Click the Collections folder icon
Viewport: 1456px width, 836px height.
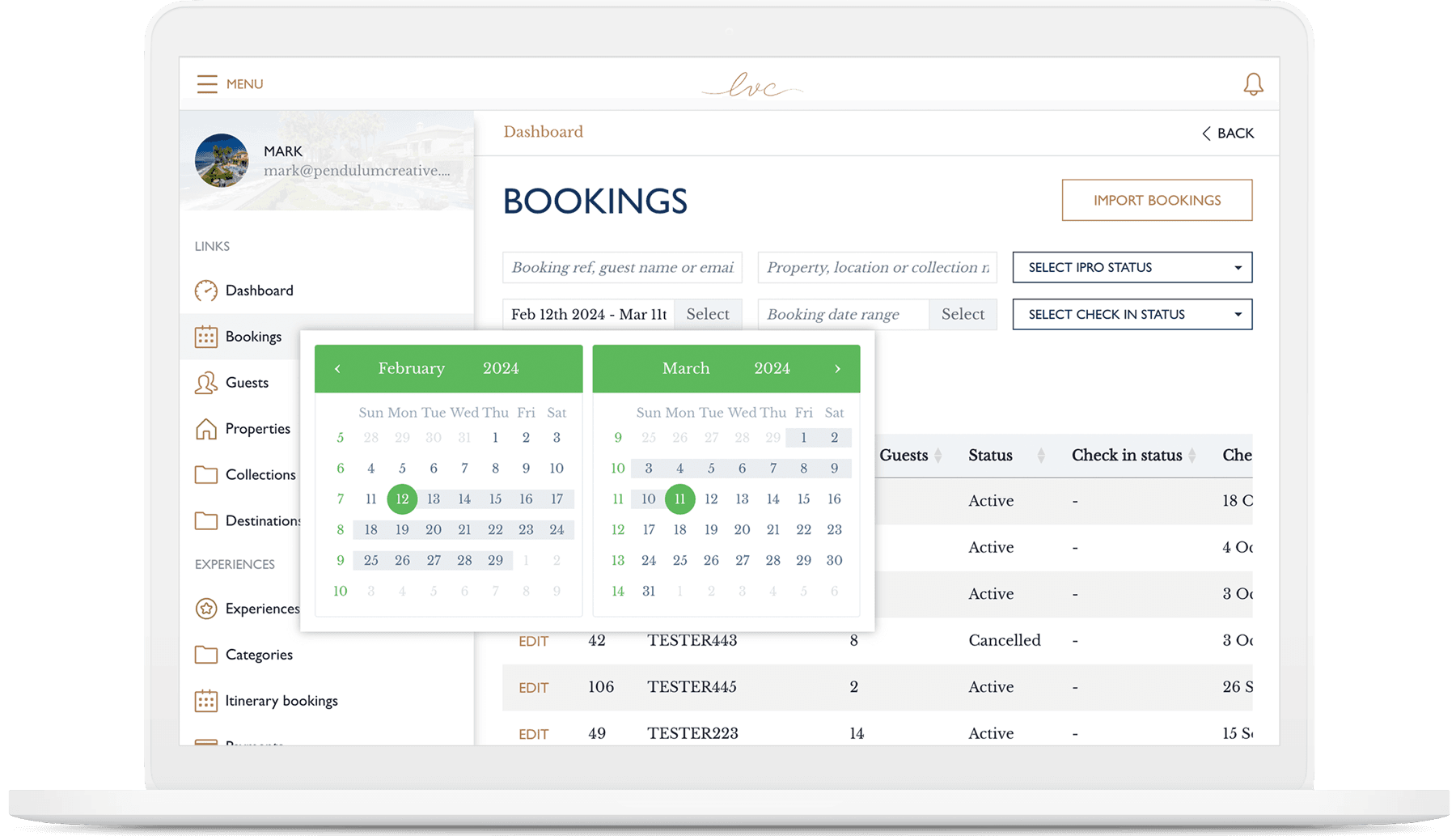(207, 475)
